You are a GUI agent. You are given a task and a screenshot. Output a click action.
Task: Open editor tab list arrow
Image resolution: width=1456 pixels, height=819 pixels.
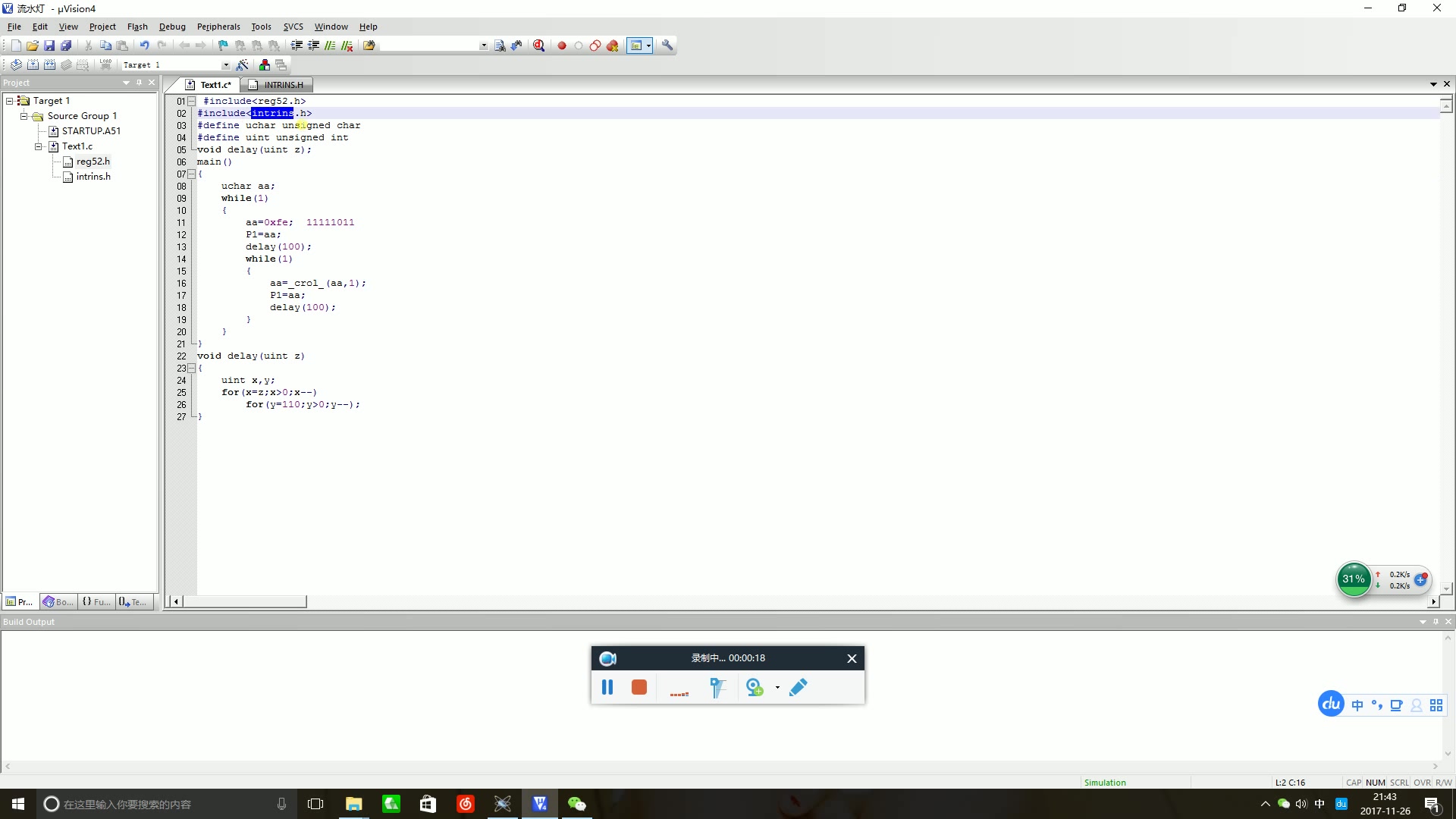[1433, 84]
